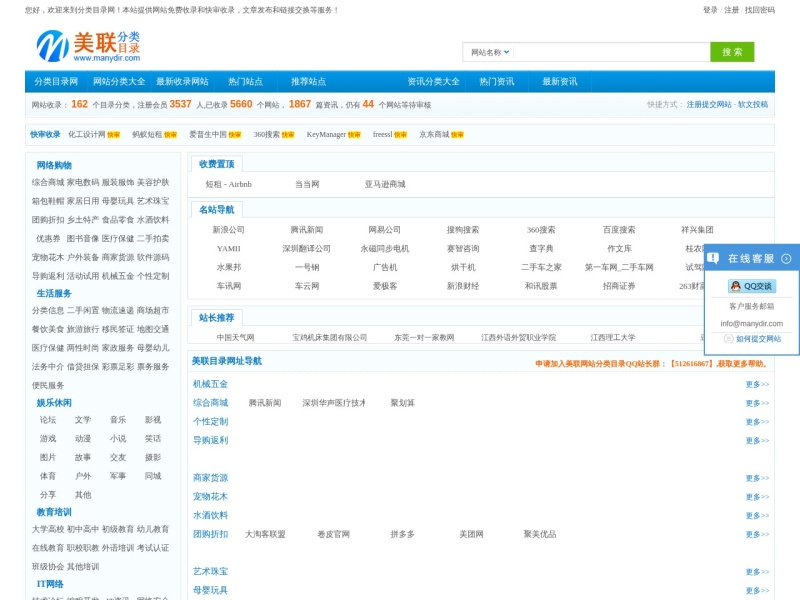800x600 pixels.
Task: Open the 旅游旅行 sidebar category
Action: [x=83, y=330]
